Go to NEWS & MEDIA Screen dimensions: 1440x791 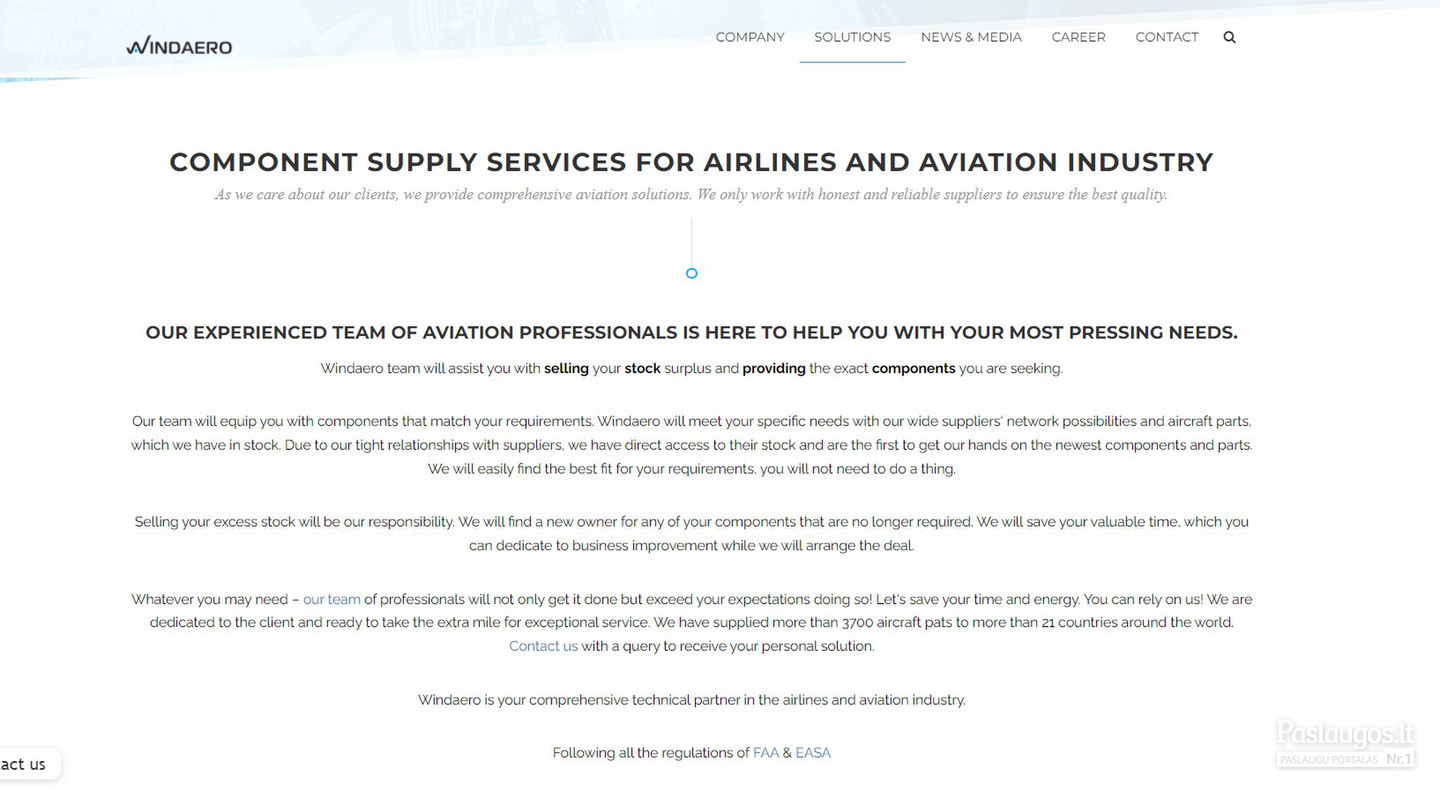click(971, 37)
